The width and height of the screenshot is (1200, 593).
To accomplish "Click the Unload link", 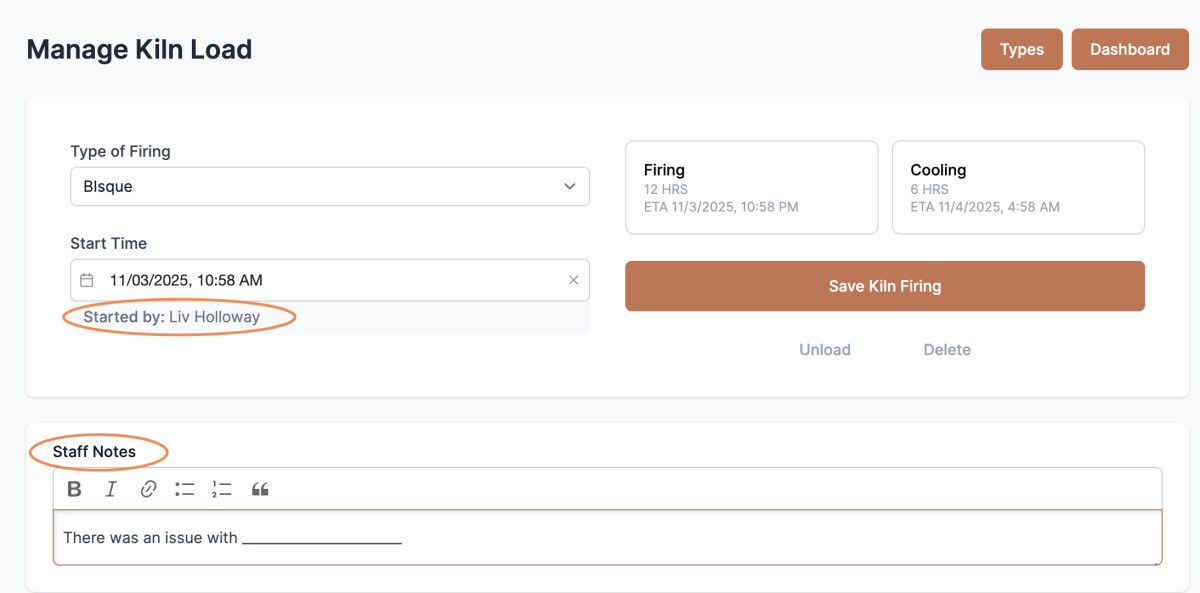I will 824,350.
